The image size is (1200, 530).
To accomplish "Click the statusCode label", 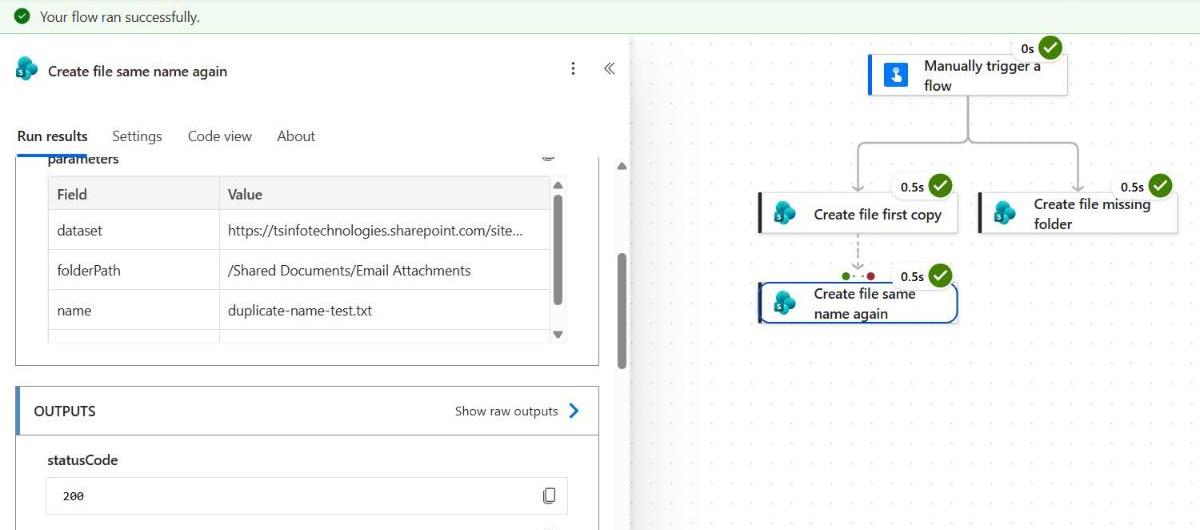I will 83,460.
